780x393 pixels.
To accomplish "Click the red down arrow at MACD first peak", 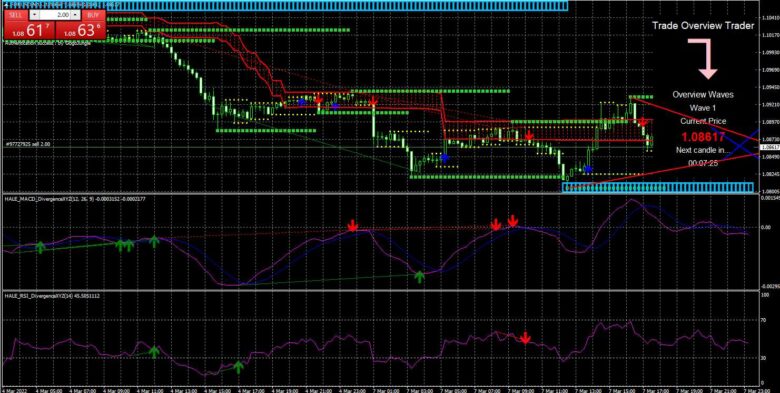I will click(x=353, y=226).
